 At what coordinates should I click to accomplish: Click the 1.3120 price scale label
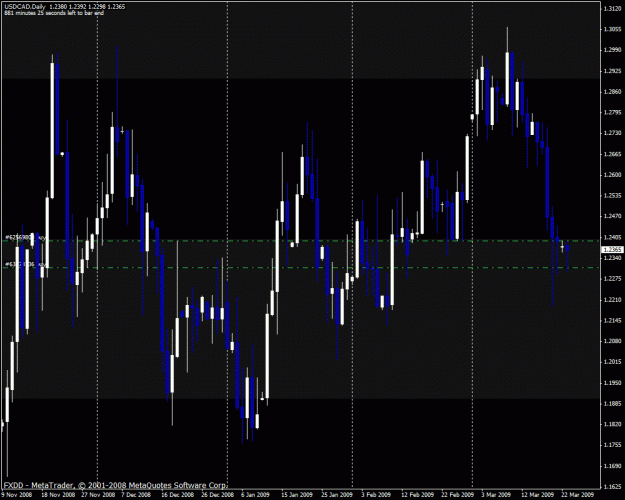click(x=613, y=8)
